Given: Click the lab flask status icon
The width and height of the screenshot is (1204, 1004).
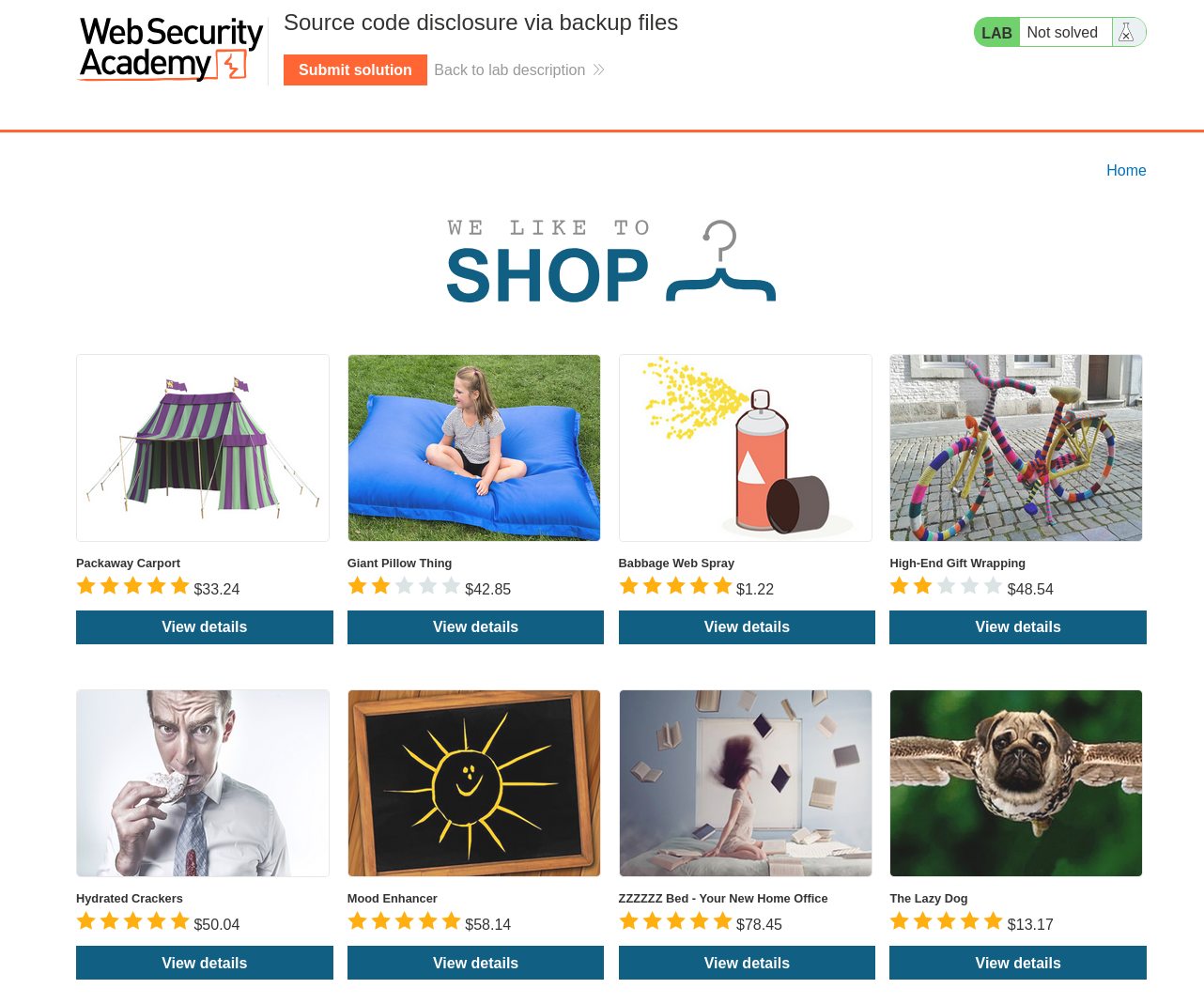Looking at the screenshot, I should 1126,33.
